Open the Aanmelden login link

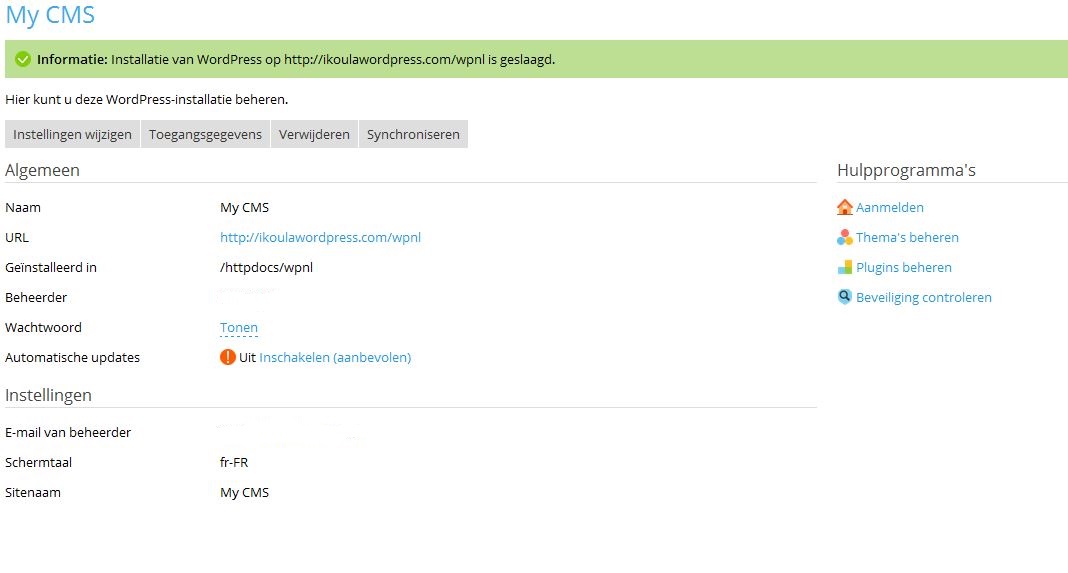coord(890,207)
